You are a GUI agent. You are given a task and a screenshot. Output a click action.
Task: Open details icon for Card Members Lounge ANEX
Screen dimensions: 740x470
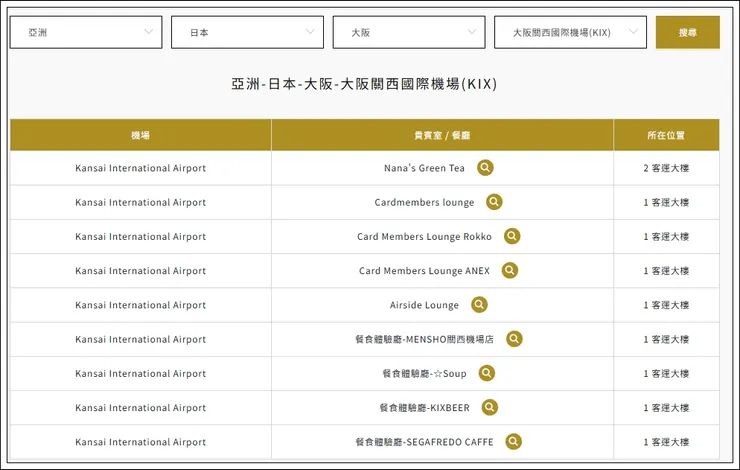pos(510,270)
